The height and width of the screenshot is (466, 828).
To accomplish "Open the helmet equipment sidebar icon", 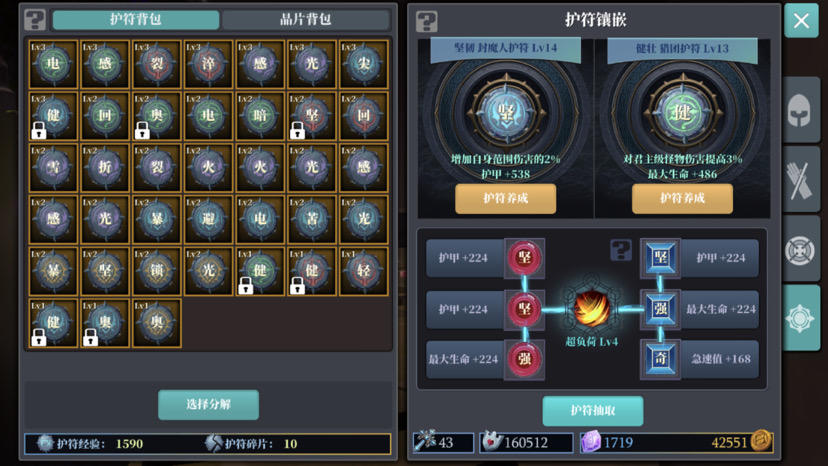I will pyautogui.click(x=801, y=109).
